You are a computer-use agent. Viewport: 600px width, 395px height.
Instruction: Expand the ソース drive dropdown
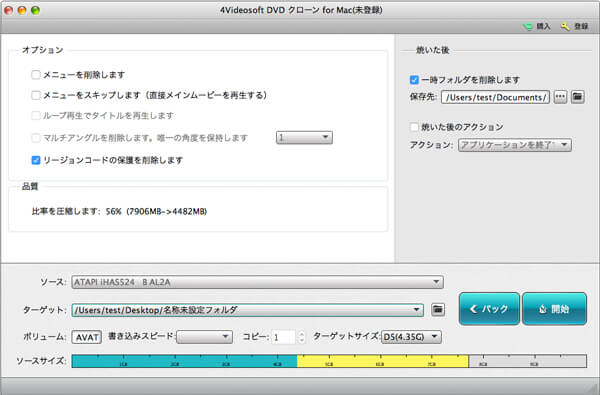coord(258,282)
